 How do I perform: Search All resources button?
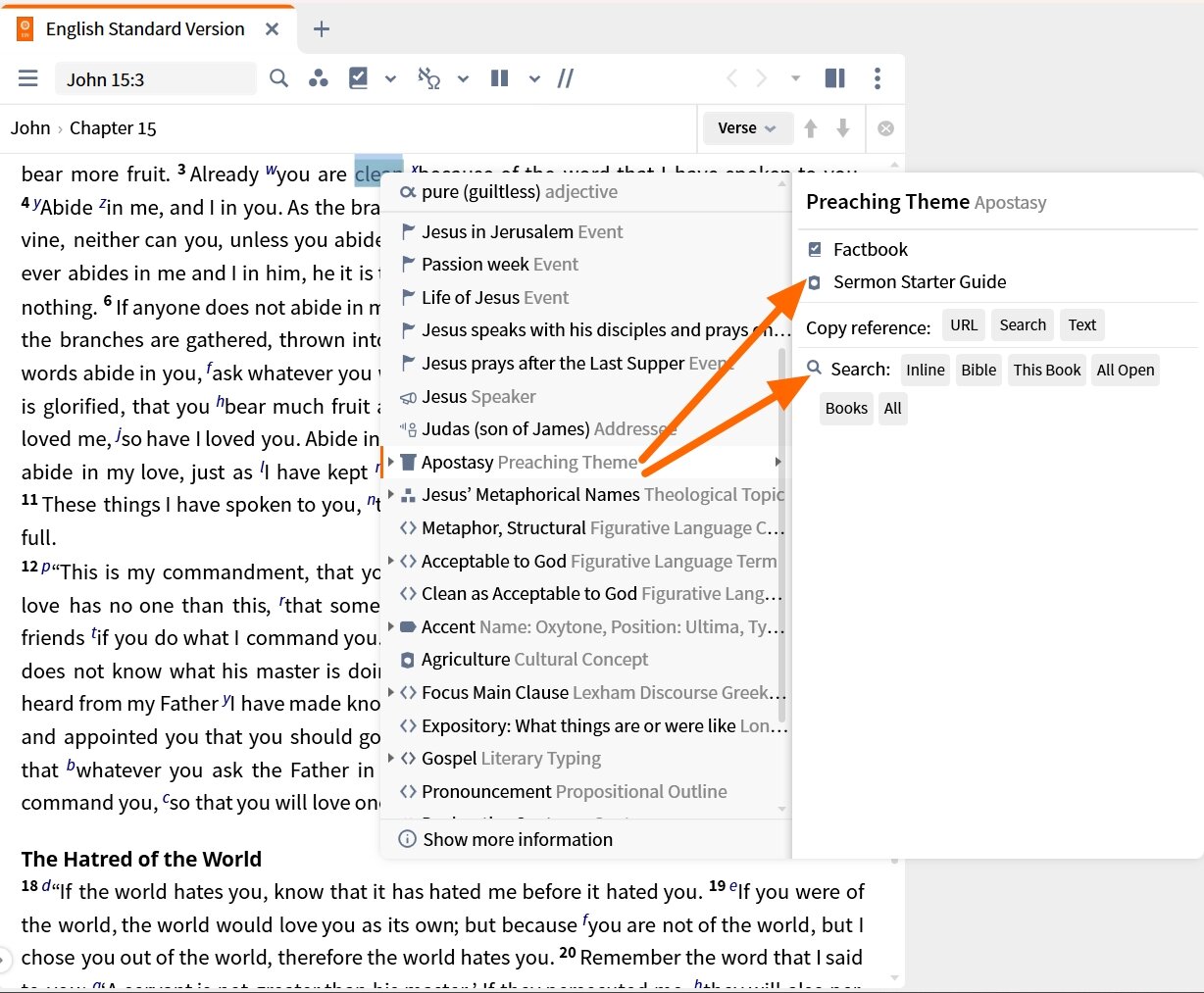[x=892, y=409]
